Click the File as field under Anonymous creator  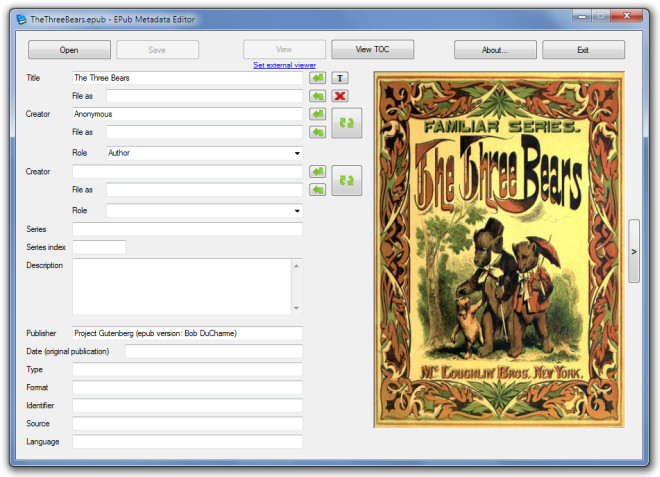pos(204,132)
